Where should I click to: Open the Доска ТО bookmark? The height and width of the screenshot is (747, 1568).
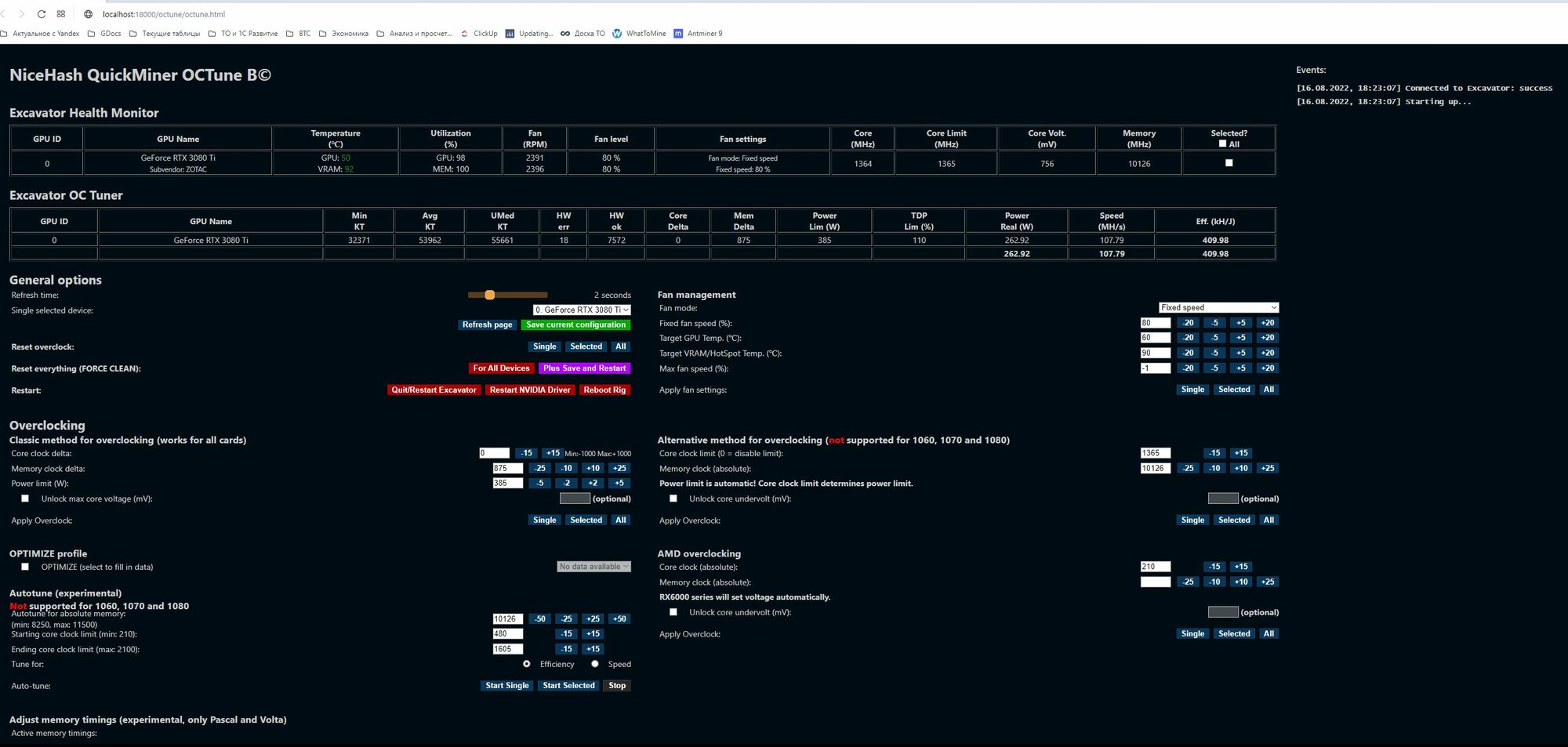pyautogui.click(x=583, y=34)
